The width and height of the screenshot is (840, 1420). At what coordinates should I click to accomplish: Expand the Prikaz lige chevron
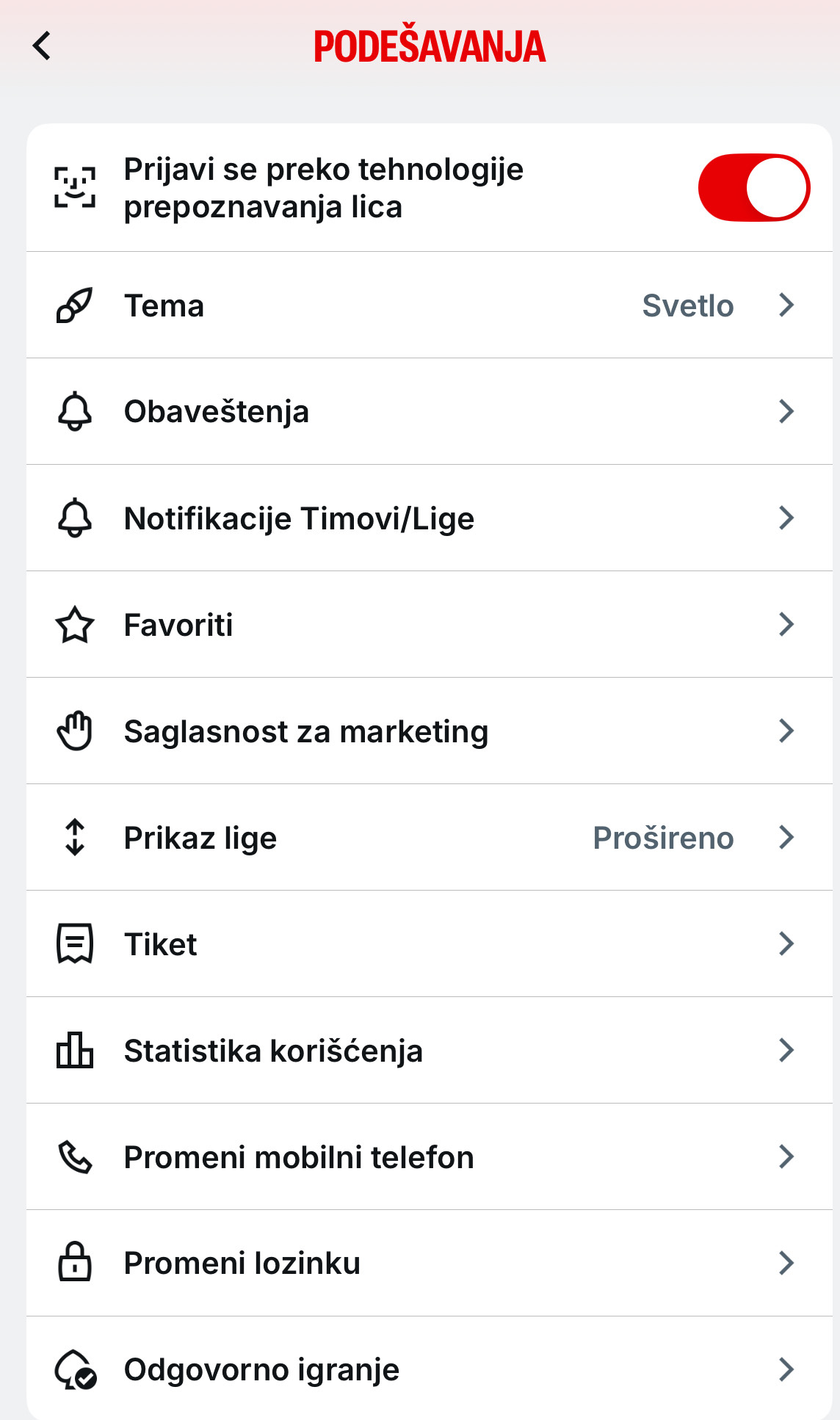pos(786,837)
